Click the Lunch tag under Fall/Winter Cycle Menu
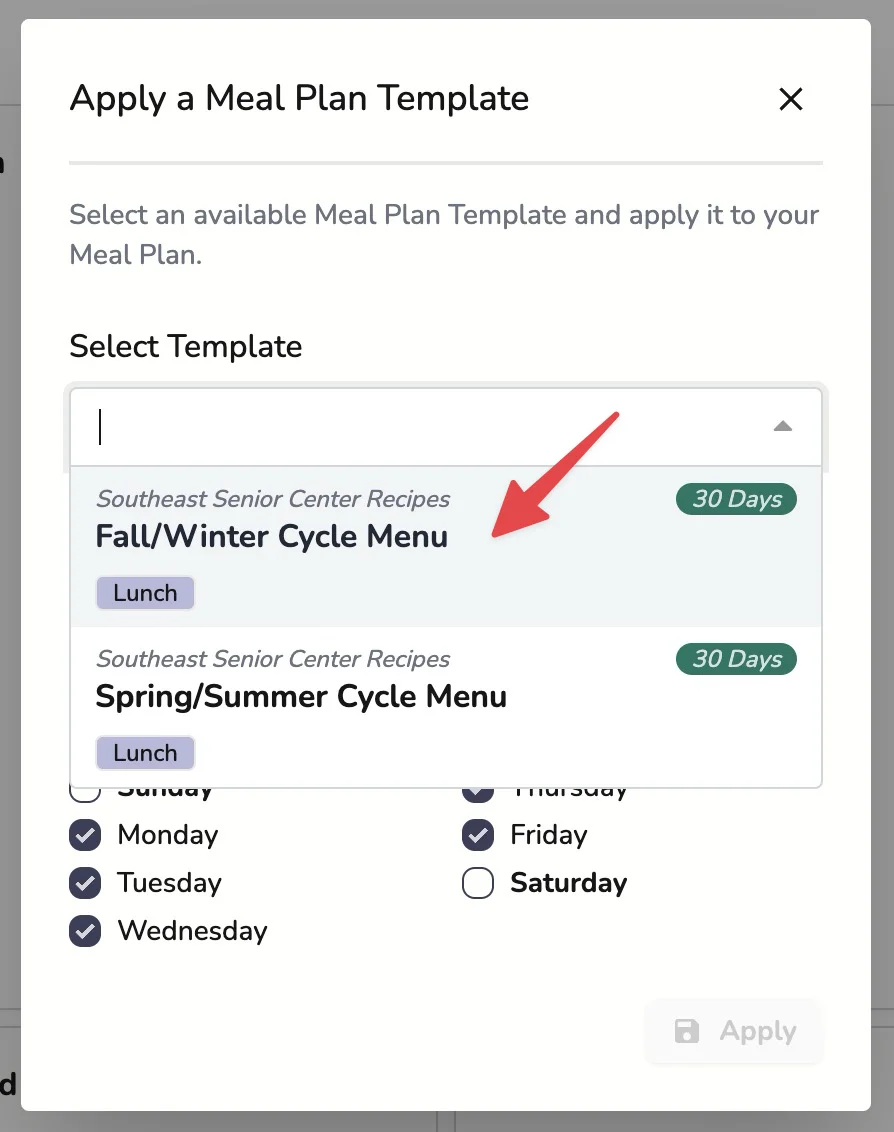This screenshot has height=1132, width=894. pos(145,593)
